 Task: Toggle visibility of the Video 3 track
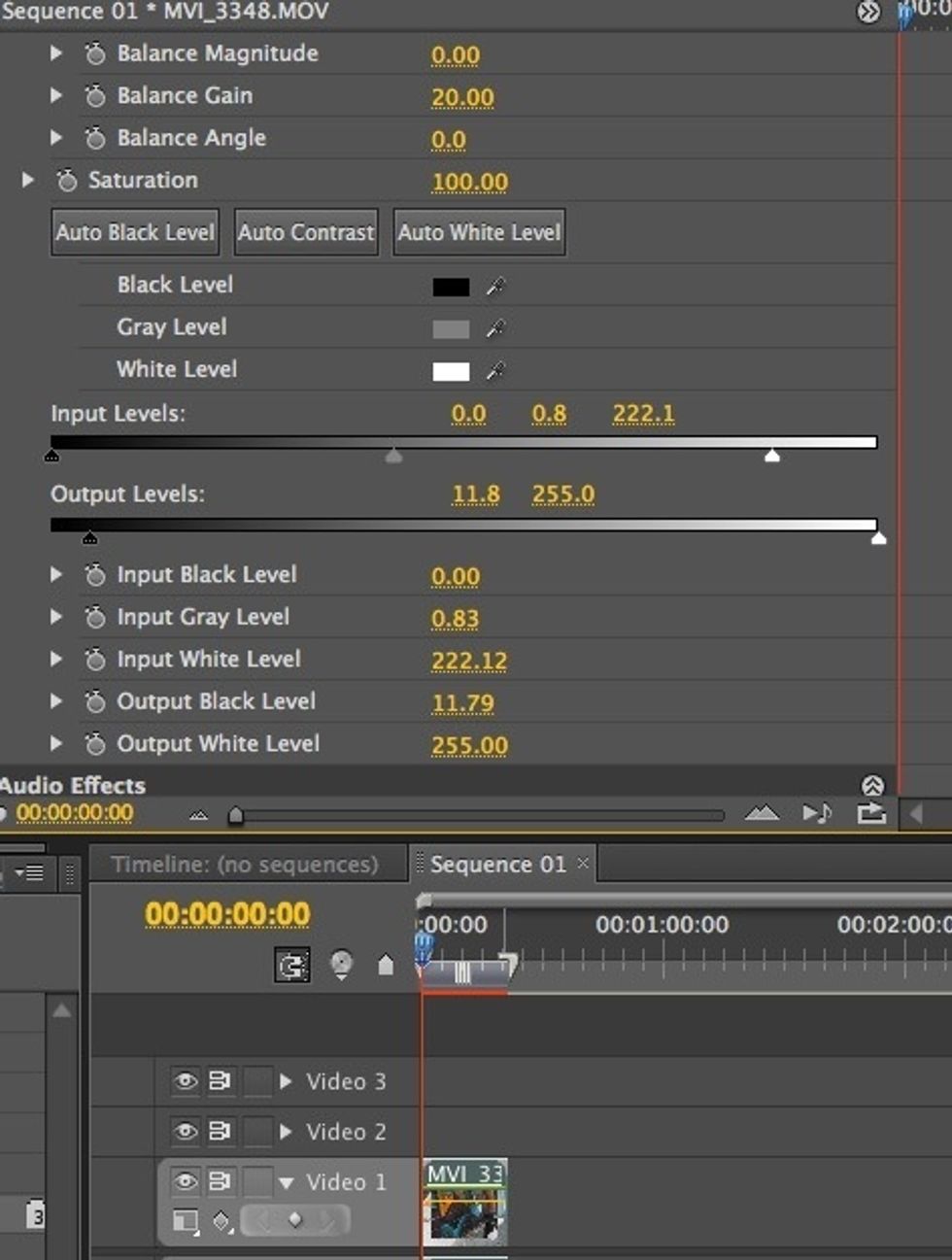pyautogui.click(x=185, y=1081)
